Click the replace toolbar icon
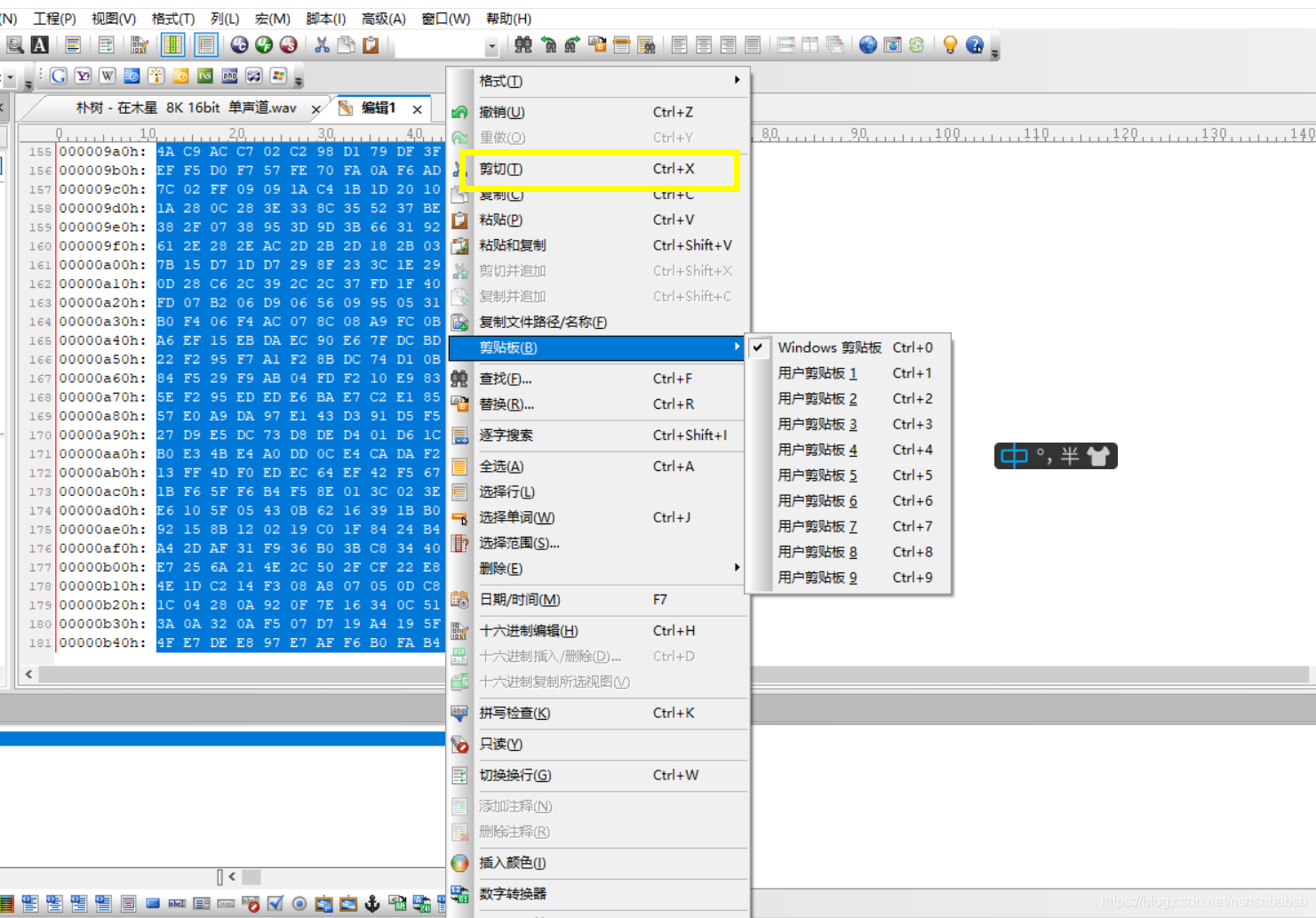The width and height of the screenshot is (1316, 918). pyautogui.click(x=597, y=44)
